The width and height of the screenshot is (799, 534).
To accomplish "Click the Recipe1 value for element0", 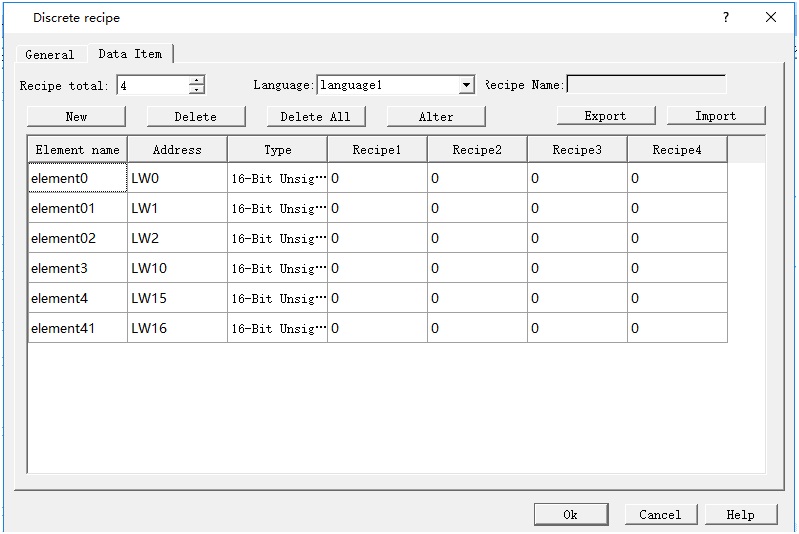I will pyautogui.click(x=377, y=178).
